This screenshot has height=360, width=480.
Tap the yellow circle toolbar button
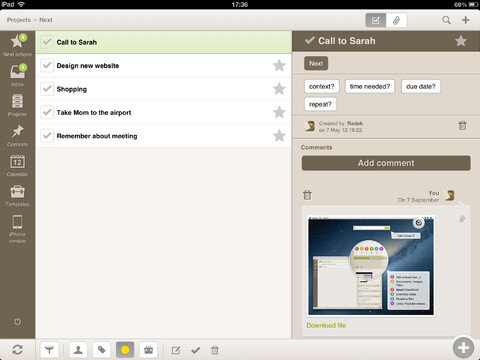[125, 350]
